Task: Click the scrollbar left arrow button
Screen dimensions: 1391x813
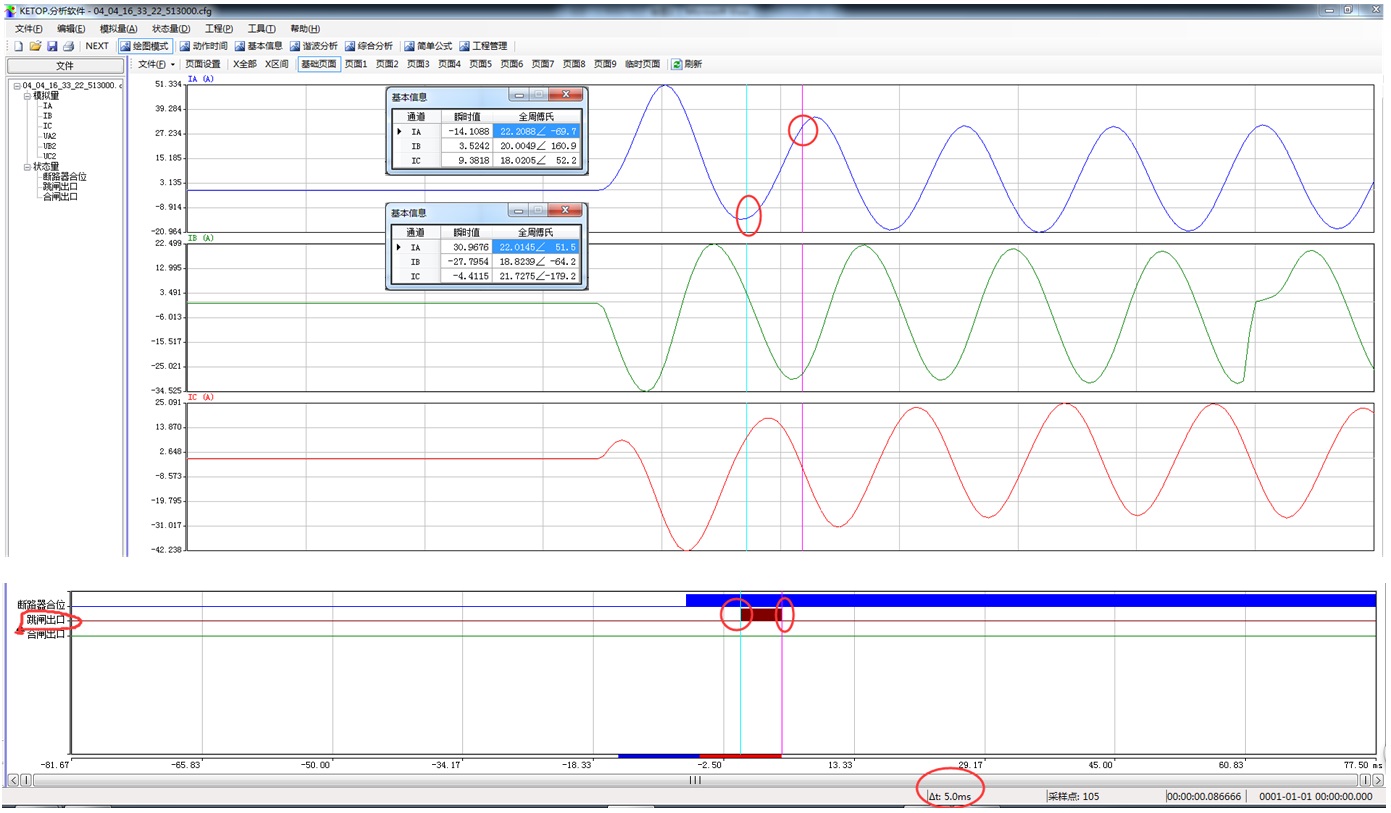Action: pyautogui.click(x=13, y=780)
